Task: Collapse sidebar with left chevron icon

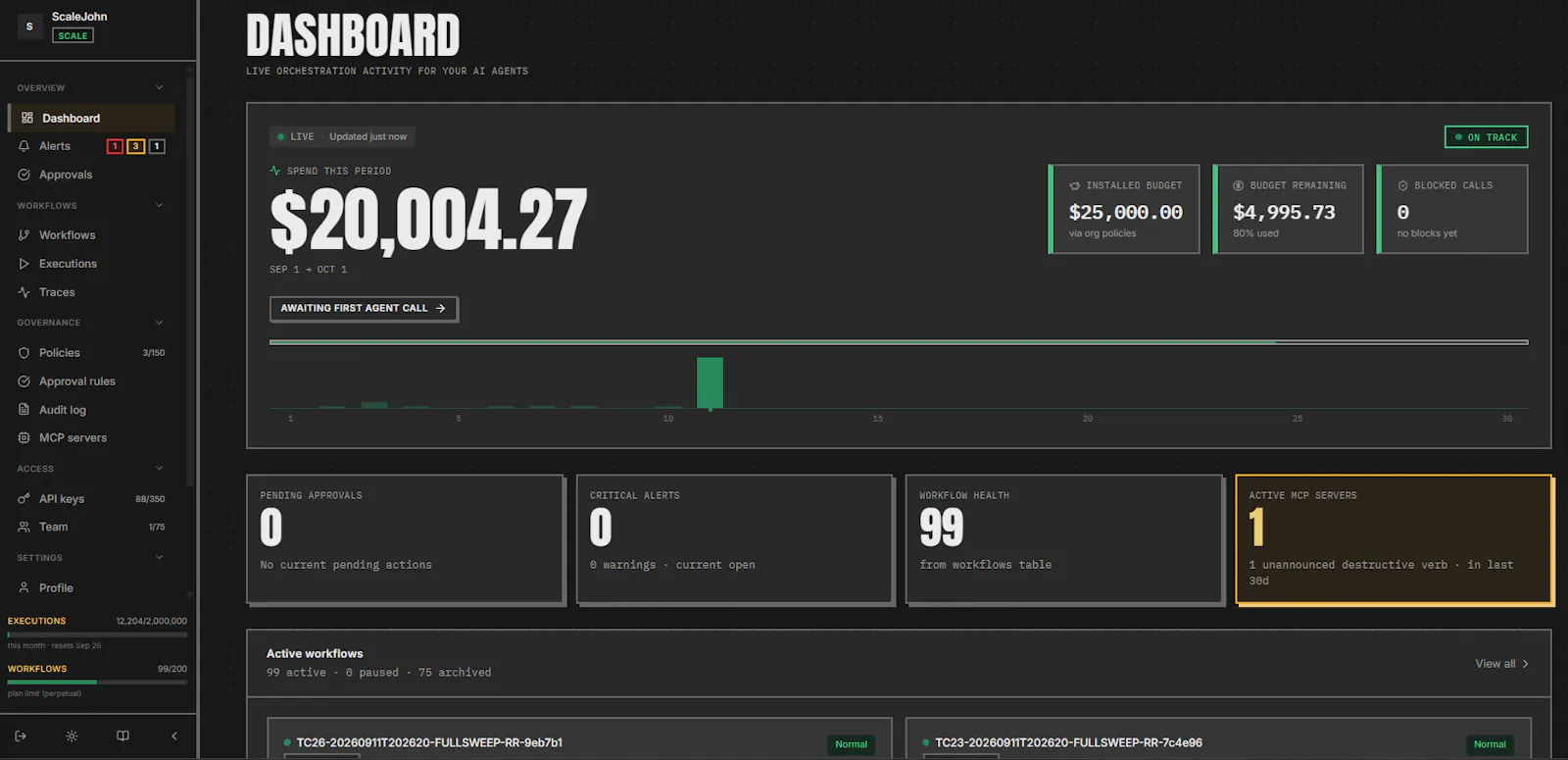Action: click(174, 735)
